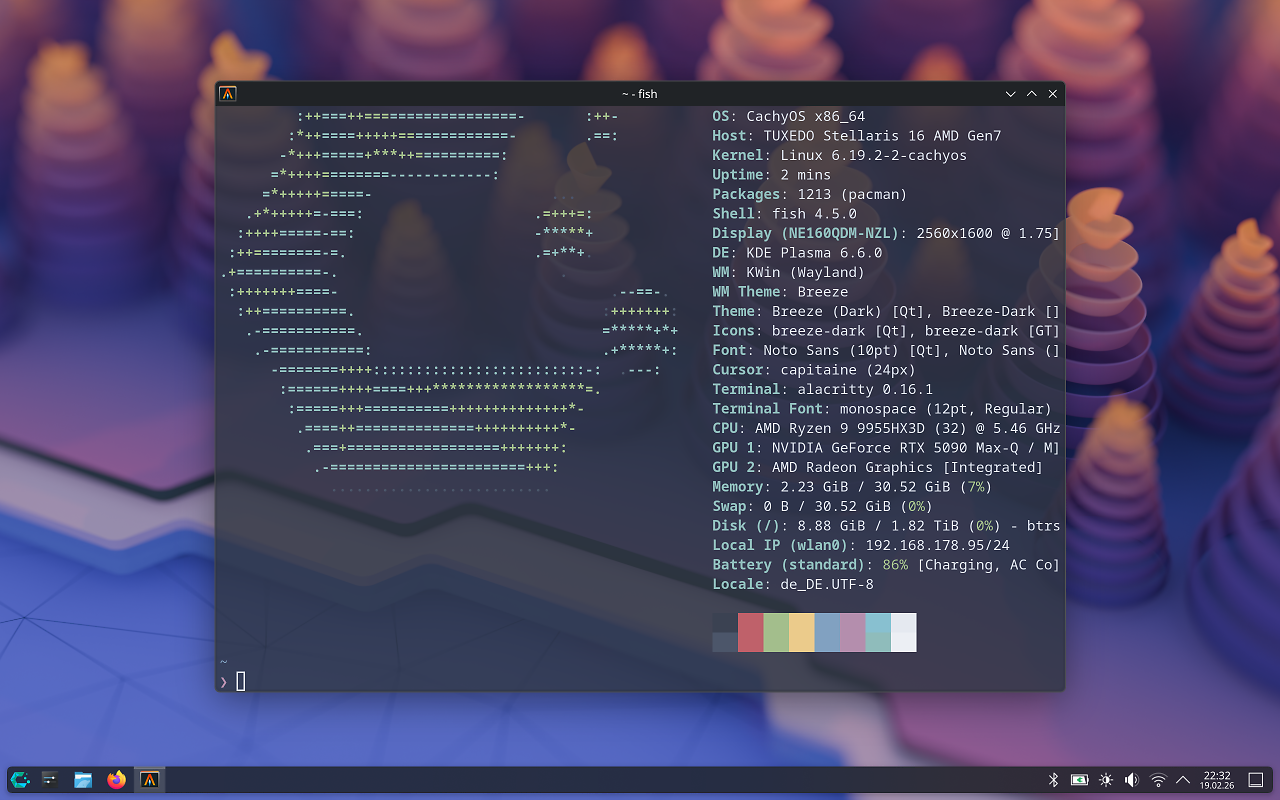
Task: Open the Dolphin file manager from taskbar
Action: 83,779
